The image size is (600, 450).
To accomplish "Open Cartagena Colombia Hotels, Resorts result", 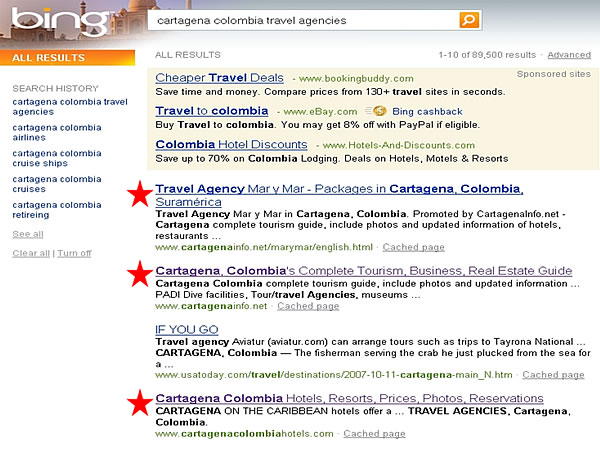I will (349, 398).
